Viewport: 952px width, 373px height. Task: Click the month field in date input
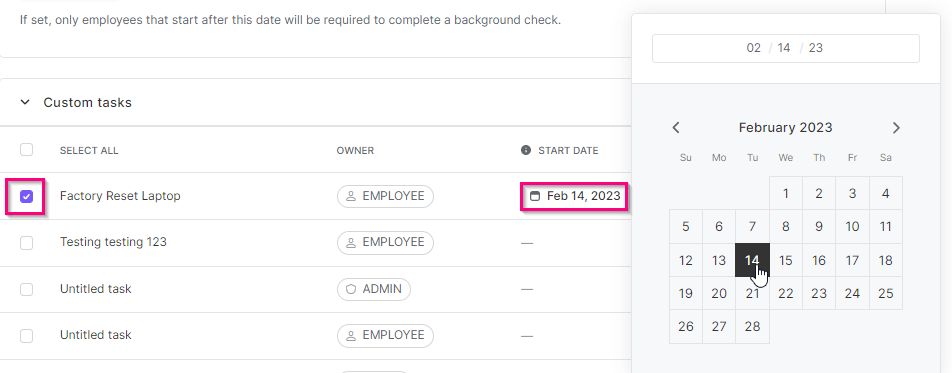point(753,48)
